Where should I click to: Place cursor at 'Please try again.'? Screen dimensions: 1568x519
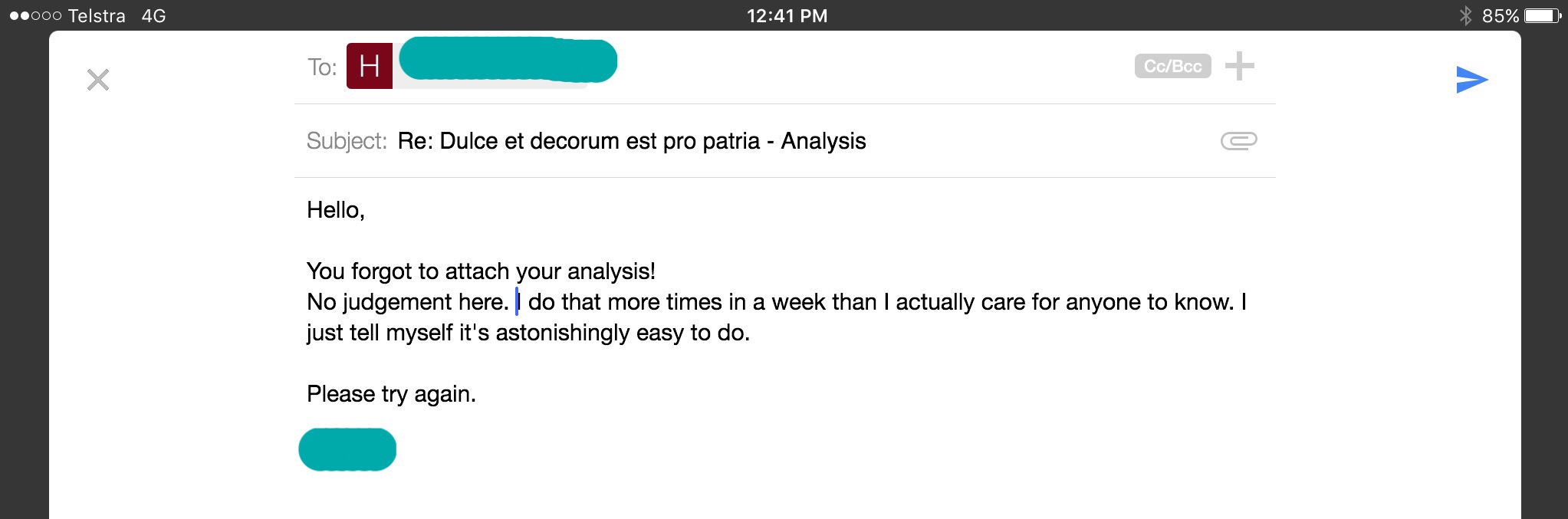click(x=391, y=394)
